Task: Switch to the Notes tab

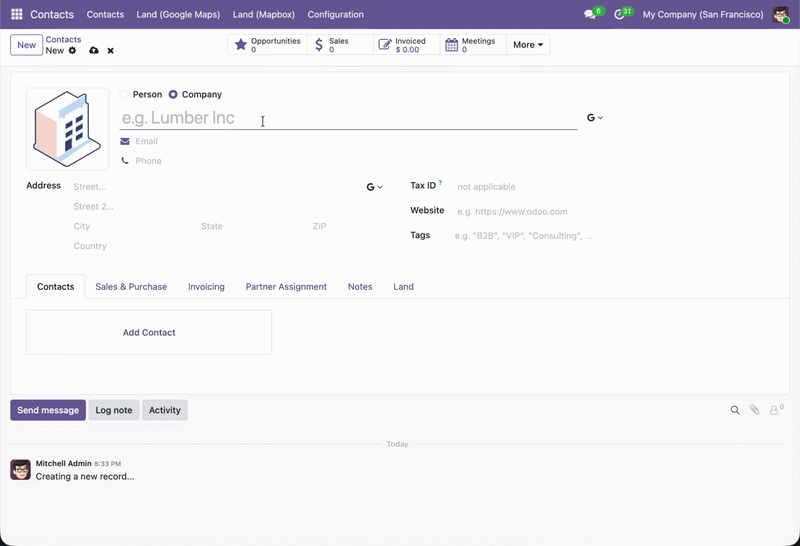Action: [360, 287]
